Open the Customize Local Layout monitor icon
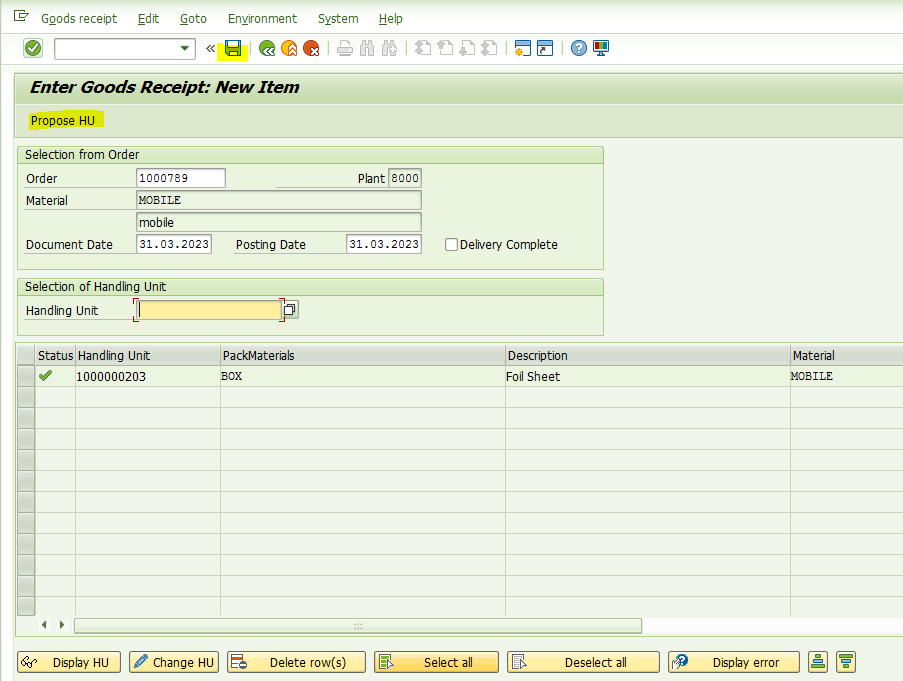Image resolution: width=903 pixels, height=681 pixels. 601,48
